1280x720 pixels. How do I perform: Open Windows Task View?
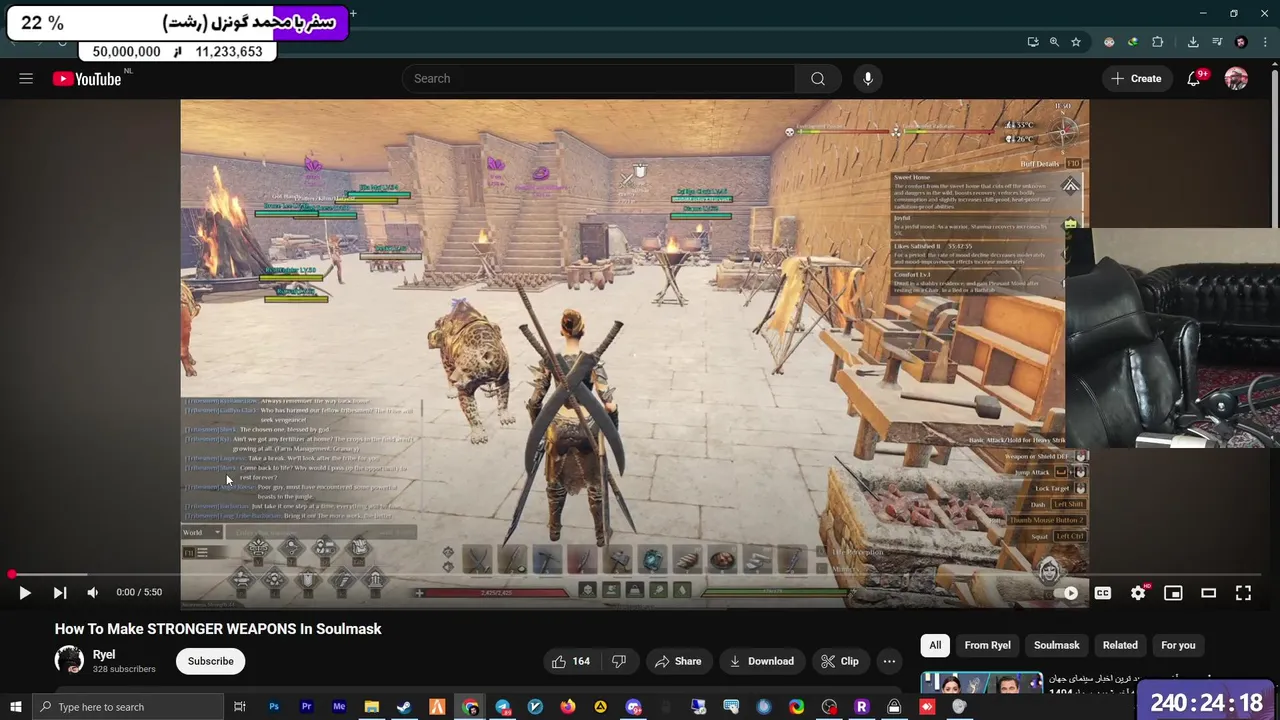click(240, 707)
